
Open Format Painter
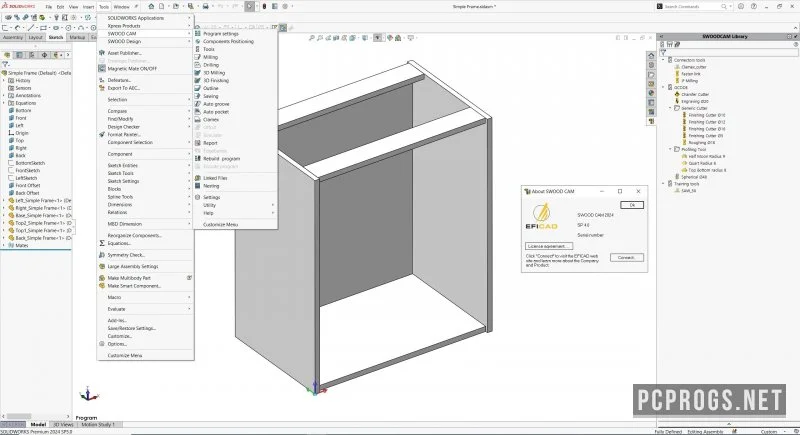click(x=123, y=135)
